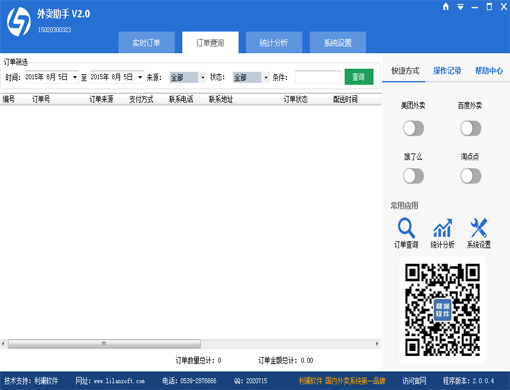Click the 技术支持 status text

[x=31, y=381]
